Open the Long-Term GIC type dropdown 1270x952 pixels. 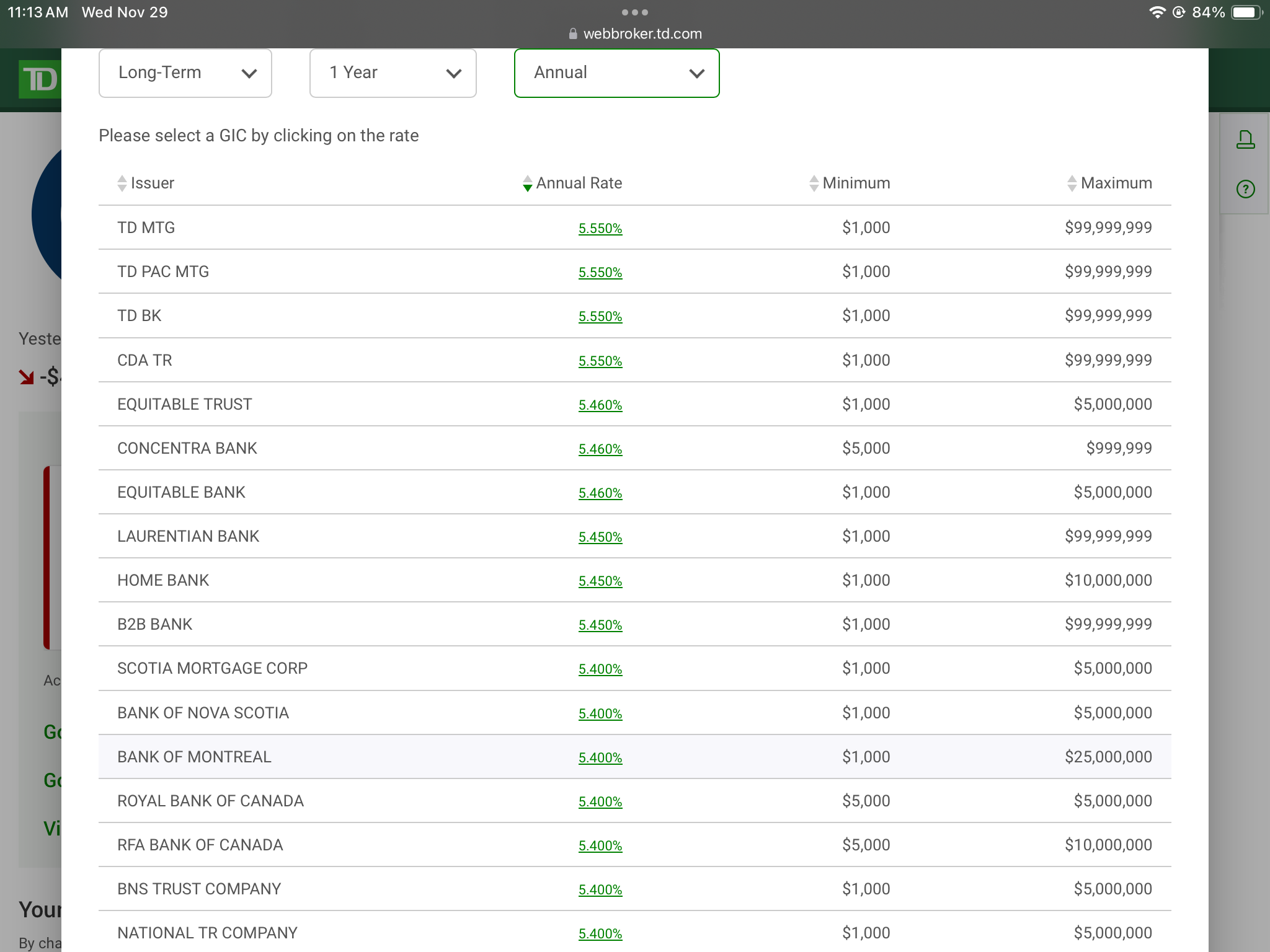(185, 73)
